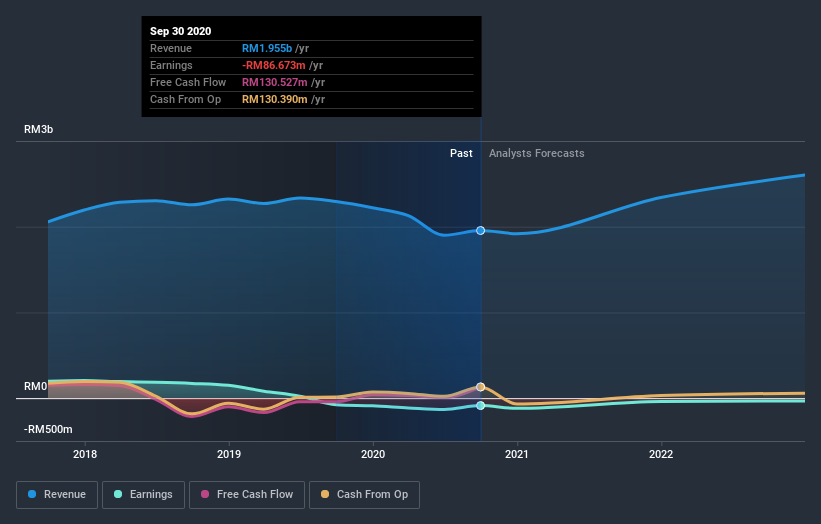Click the RM0 y-axis label
Image resolution: width=821 pixels, height=524 pixels.
(36, 386)
